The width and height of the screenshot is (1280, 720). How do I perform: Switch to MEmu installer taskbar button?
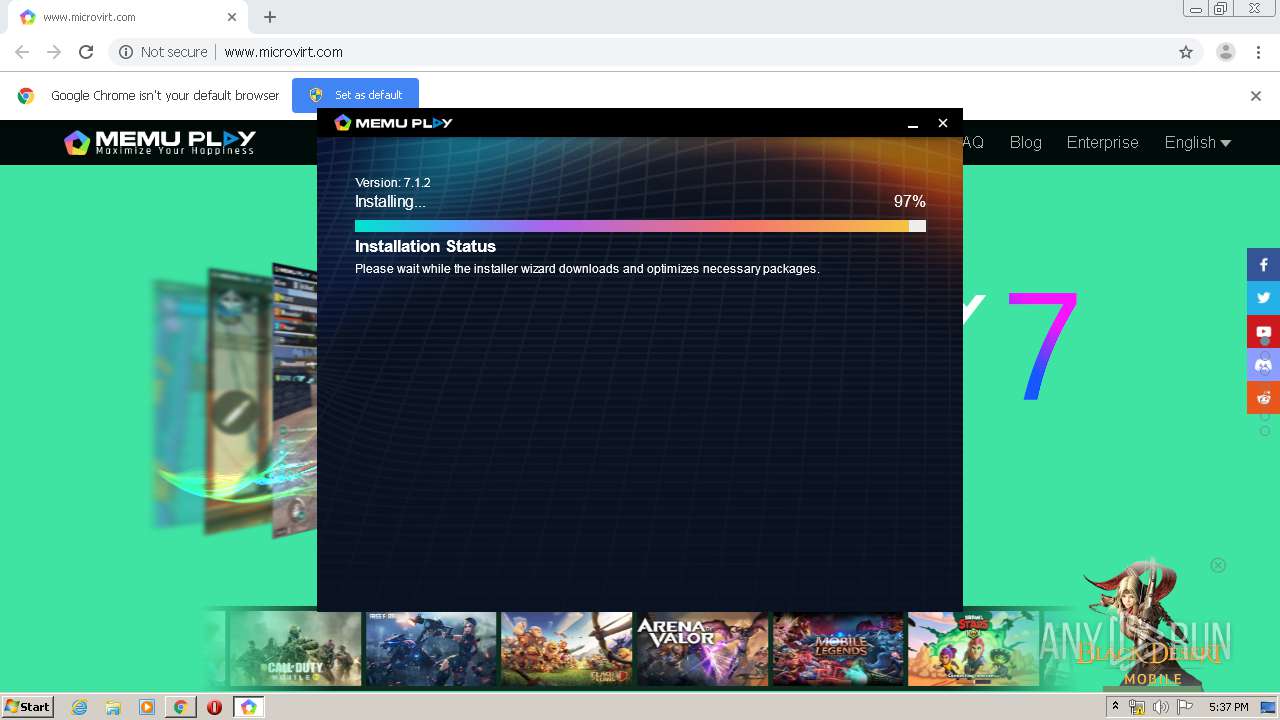tap(248, 707)
